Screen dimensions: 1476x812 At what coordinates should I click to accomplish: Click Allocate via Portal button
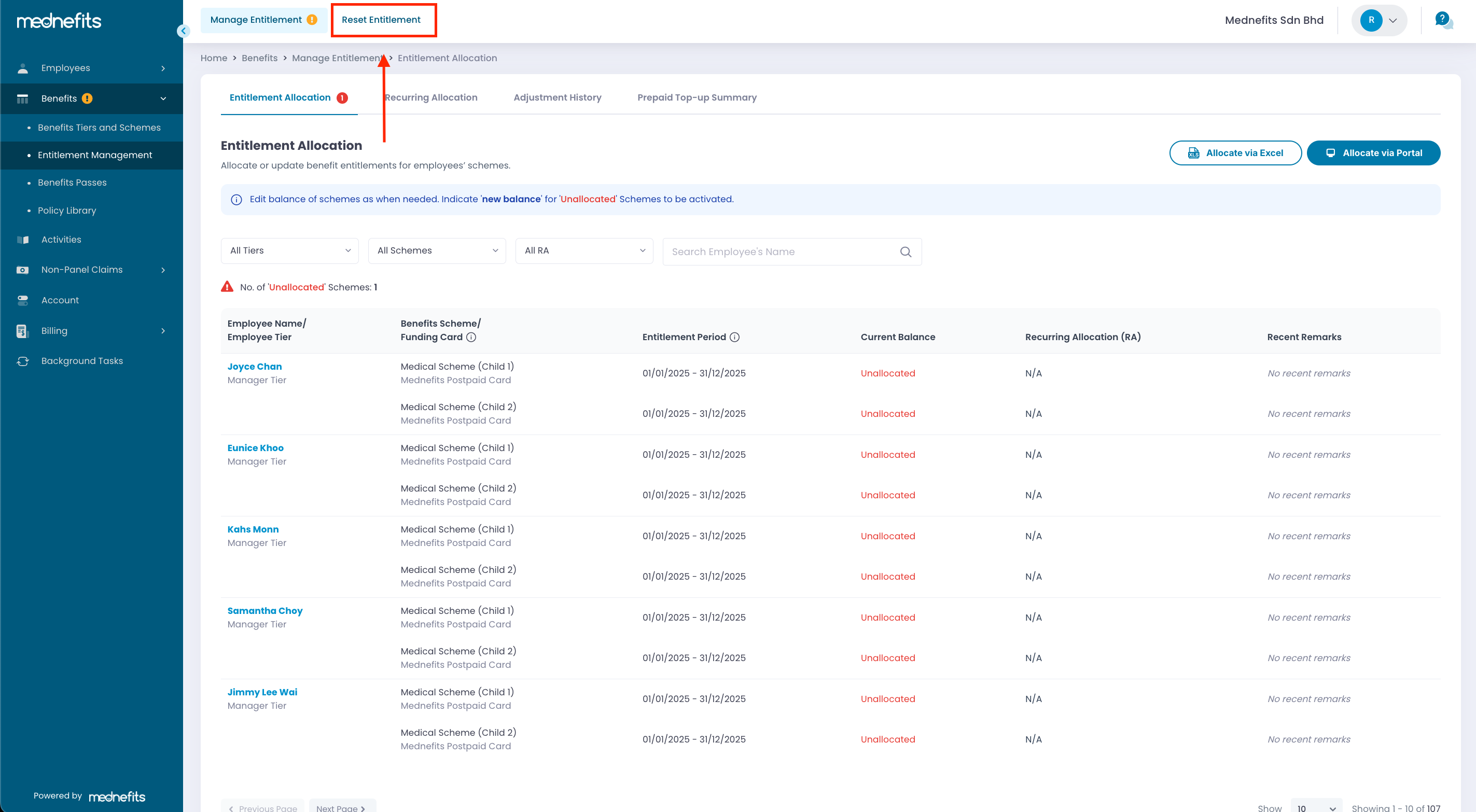(1373, 153)
